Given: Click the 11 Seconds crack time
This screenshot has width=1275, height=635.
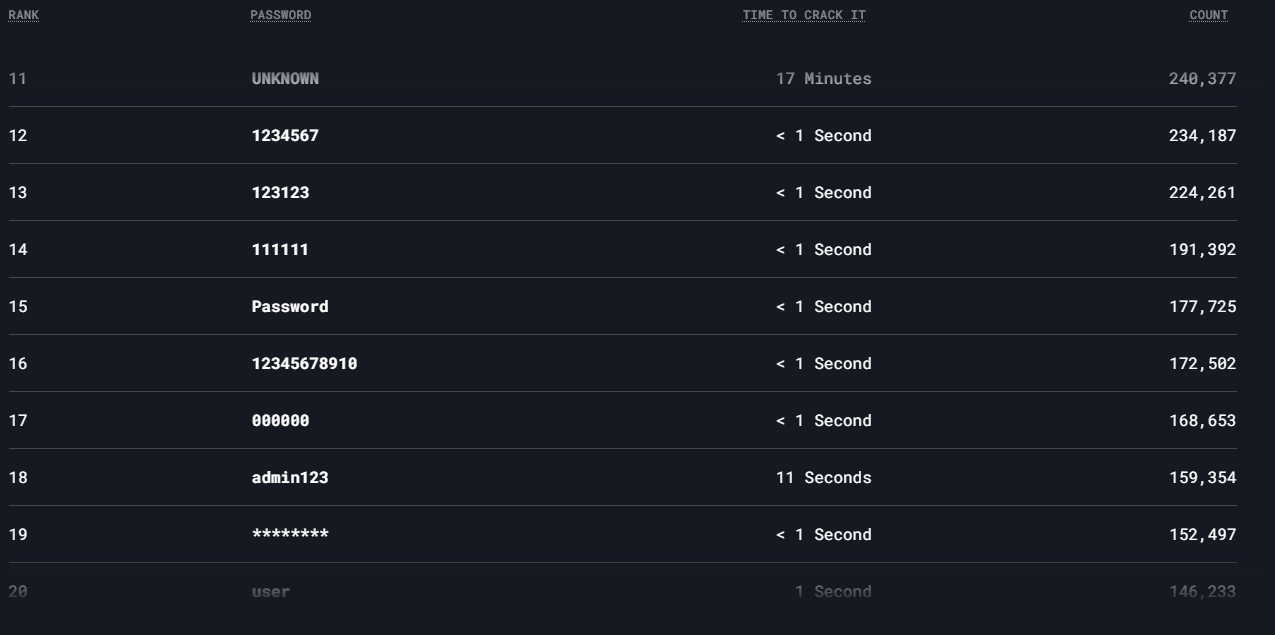Looking at the screenshot, I should click(824, 477).
